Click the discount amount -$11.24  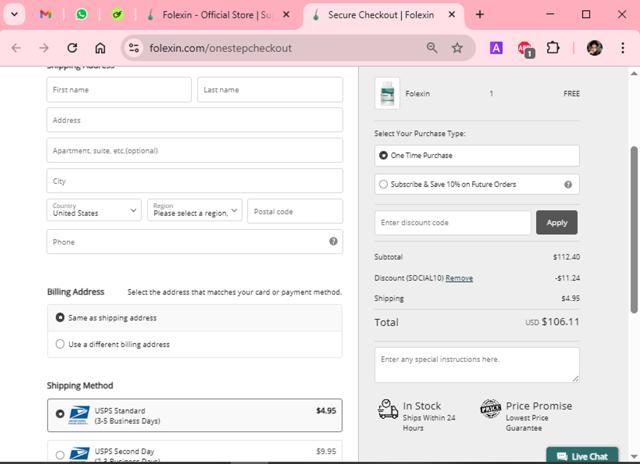pyautogui.click(x=567, y=278)
